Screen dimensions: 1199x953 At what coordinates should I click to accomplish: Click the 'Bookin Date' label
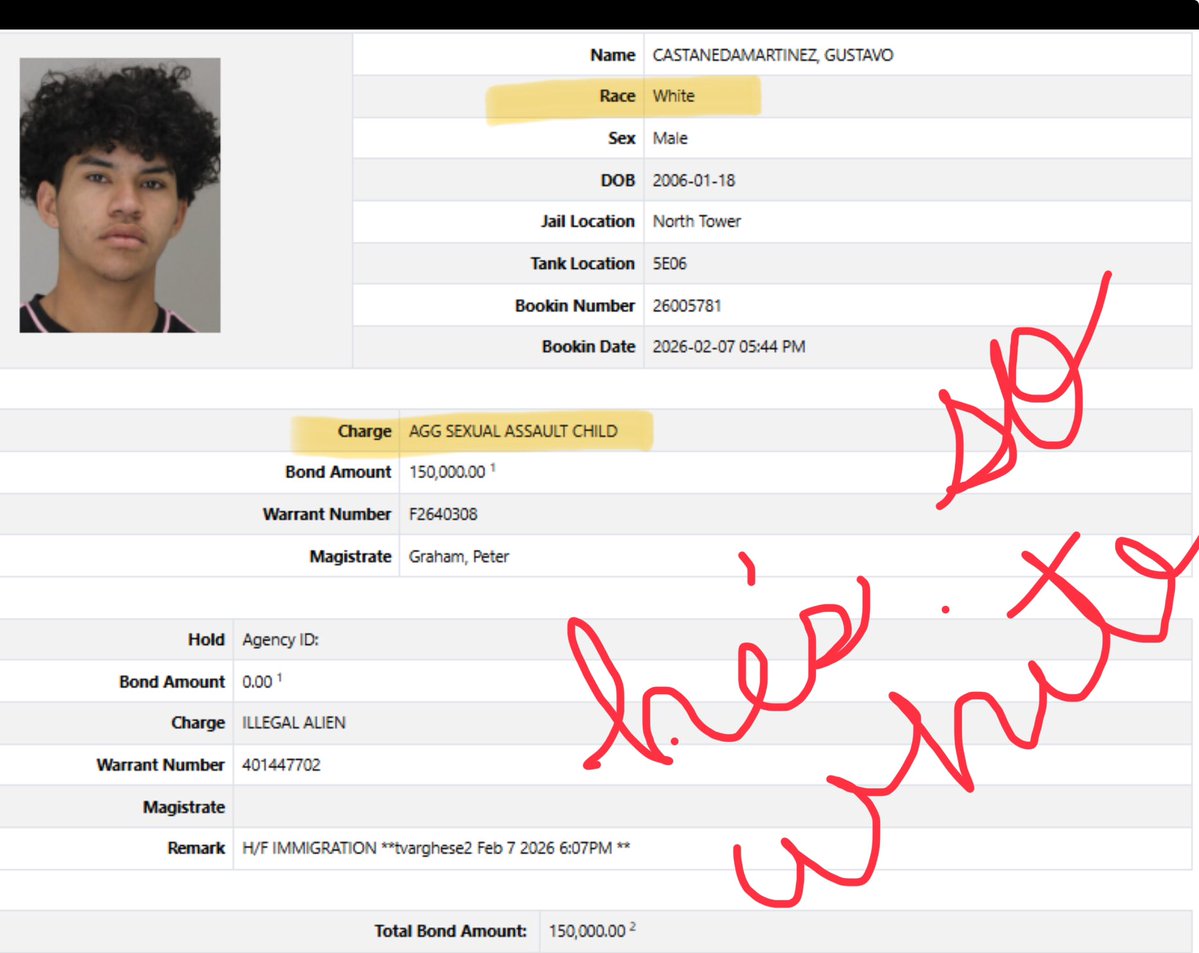(589, 347)
